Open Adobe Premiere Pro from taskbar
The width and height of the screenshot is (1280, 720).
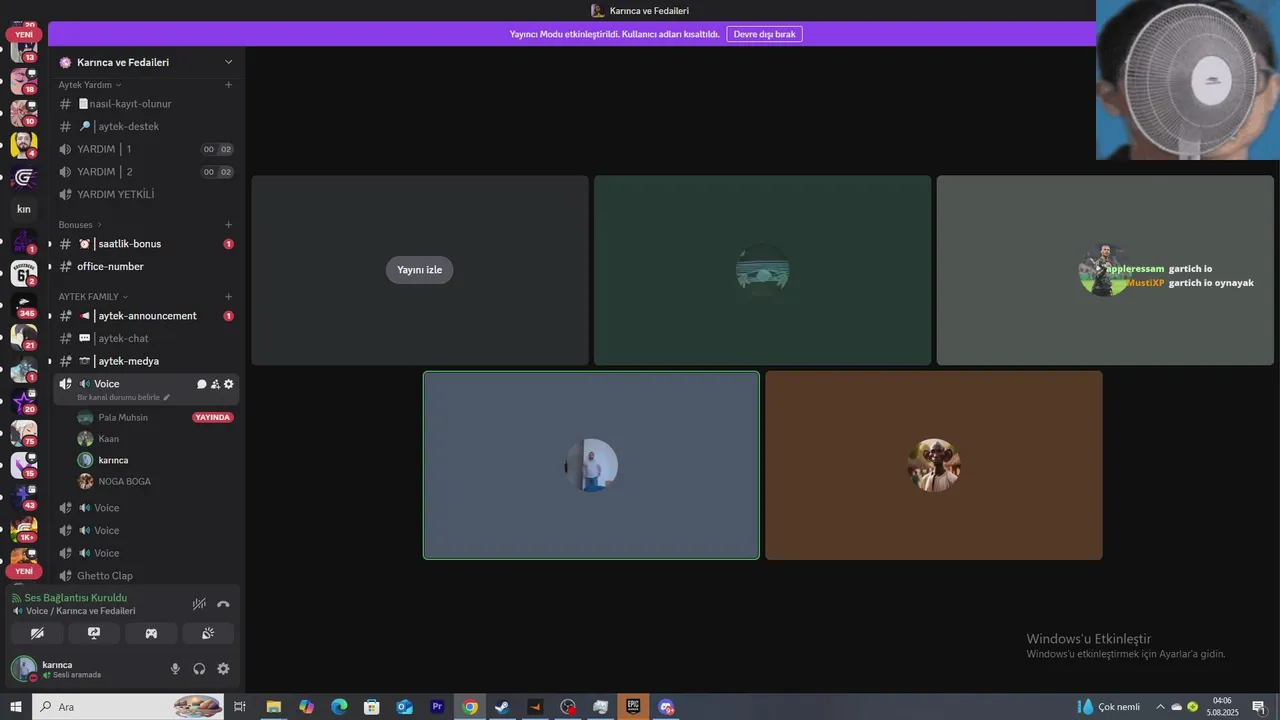[x=437, y=707]
